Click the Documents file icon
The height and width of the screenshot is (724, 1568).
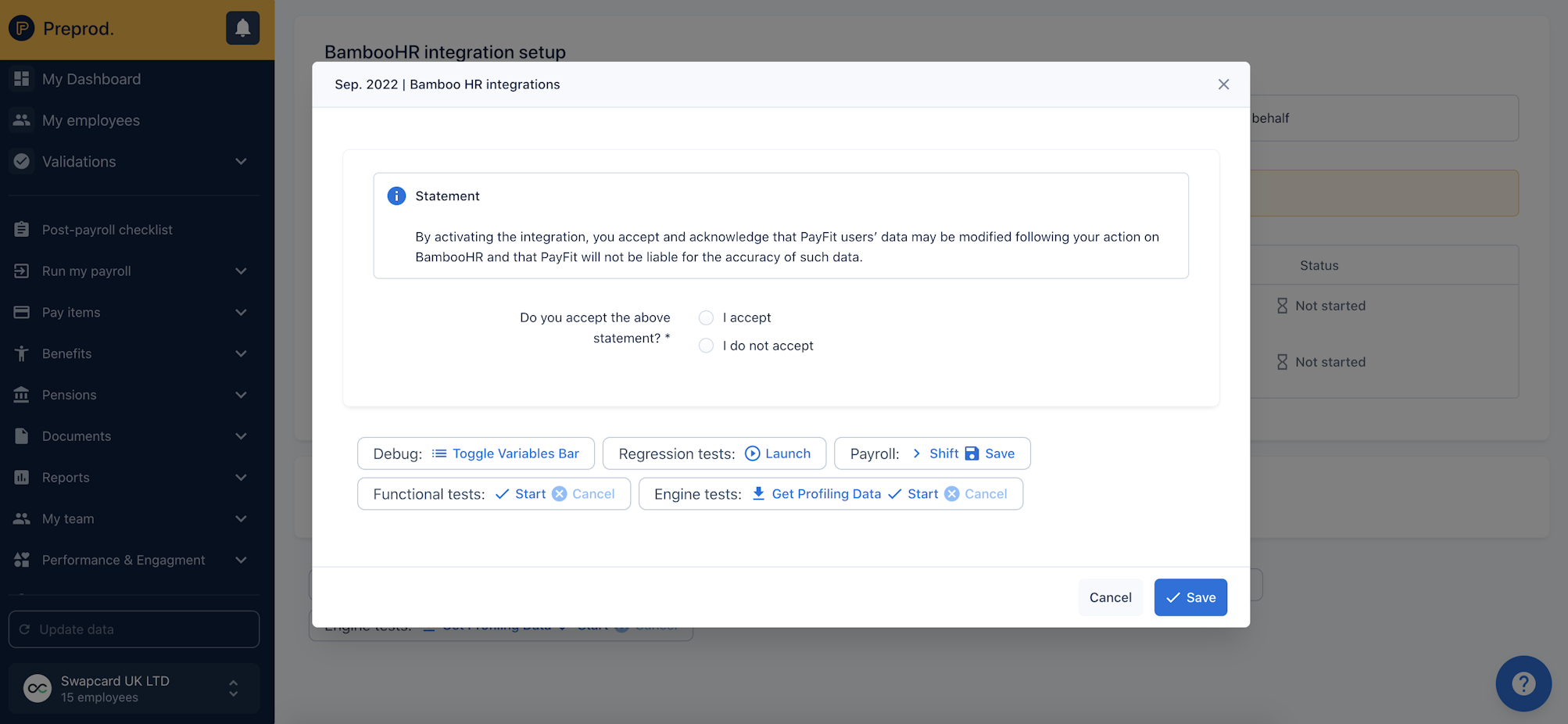(x=22, y=436)
